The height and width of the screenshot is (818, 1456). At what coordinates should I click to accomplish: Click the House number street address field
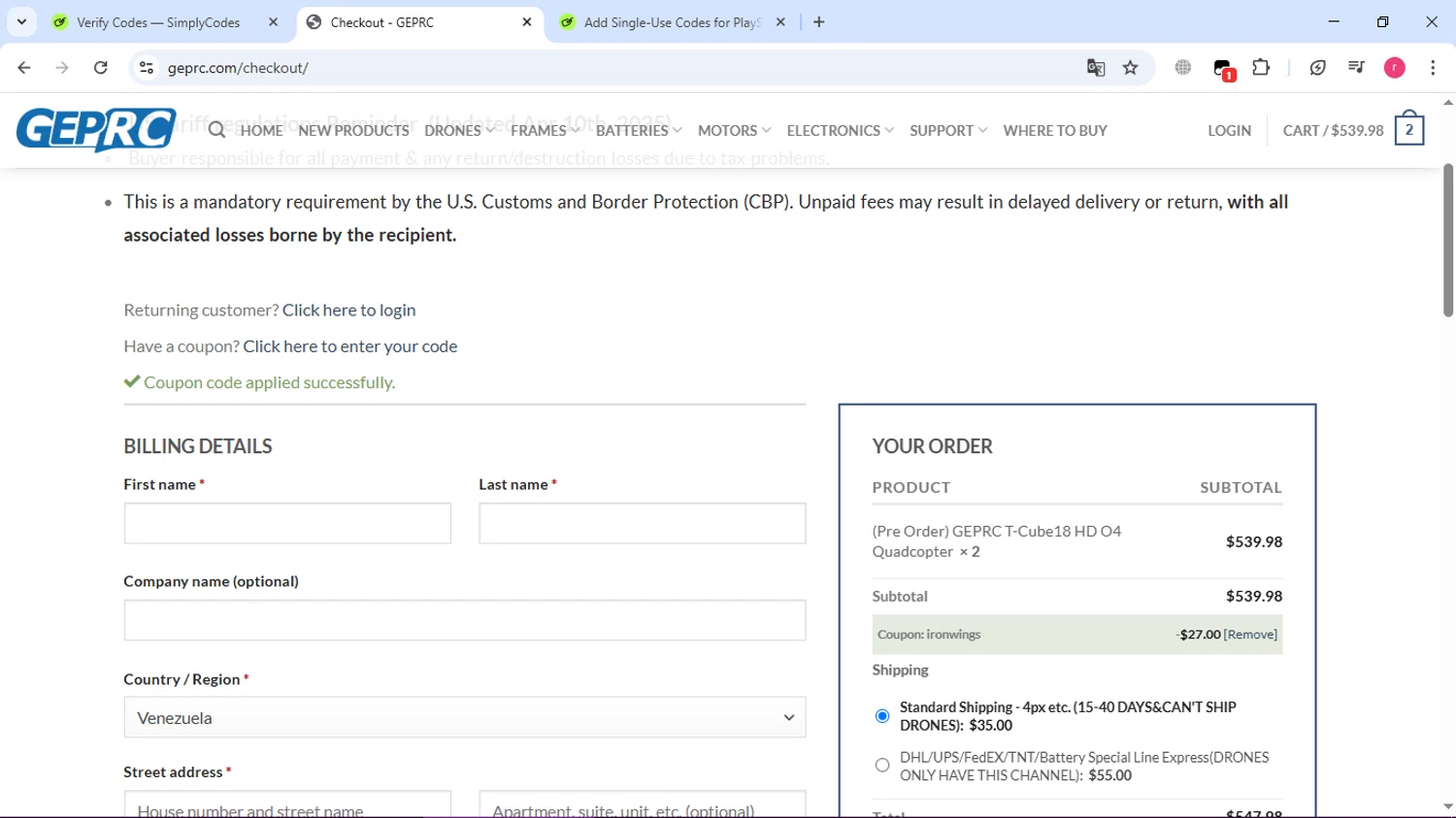(287, 804)
